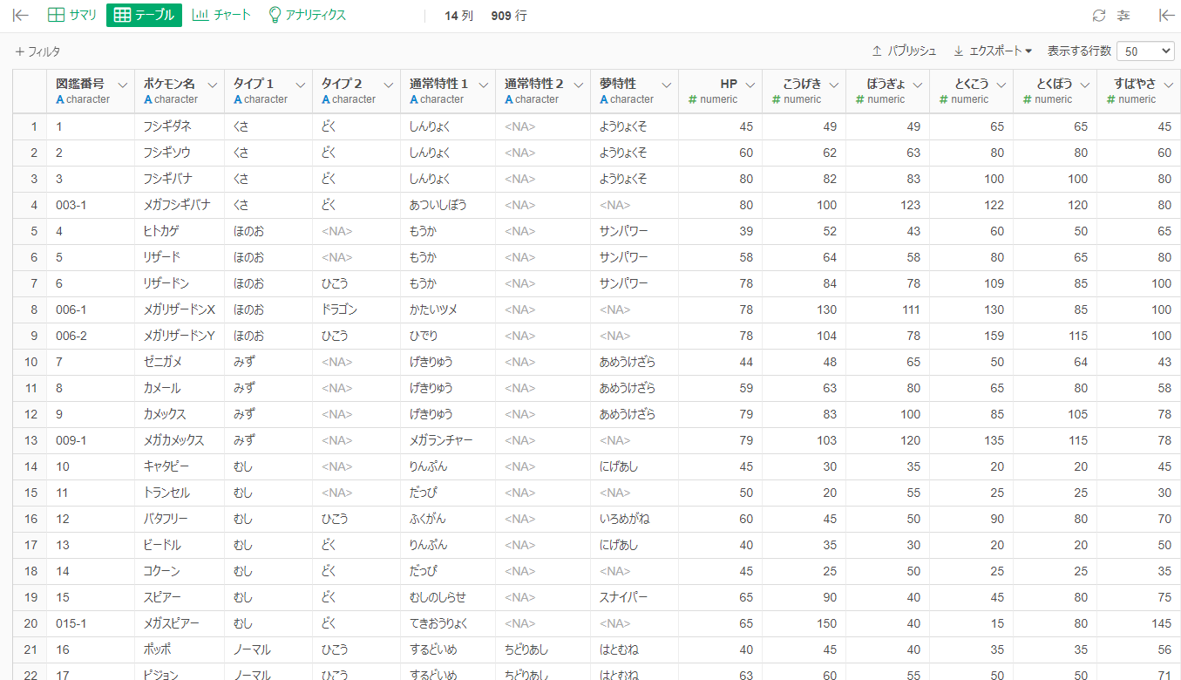Select the メガリザードンY cell

[179, 336]
